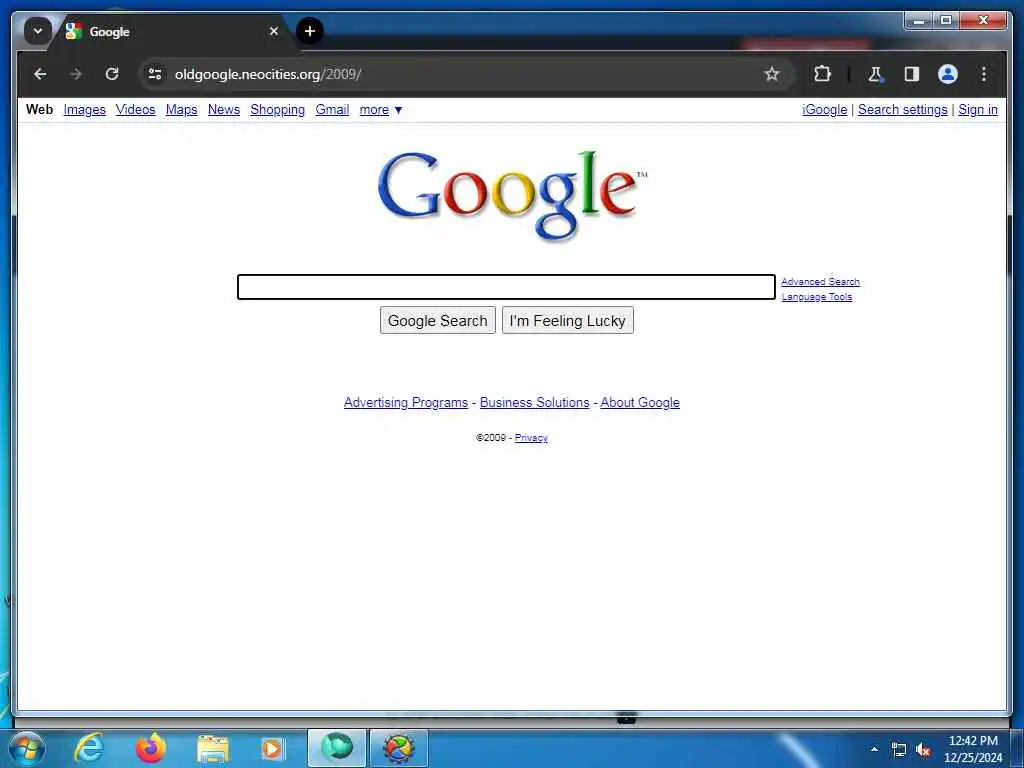1024x768 pixels.
Task: Open the profile avatar menu
Action: [948, 74]
